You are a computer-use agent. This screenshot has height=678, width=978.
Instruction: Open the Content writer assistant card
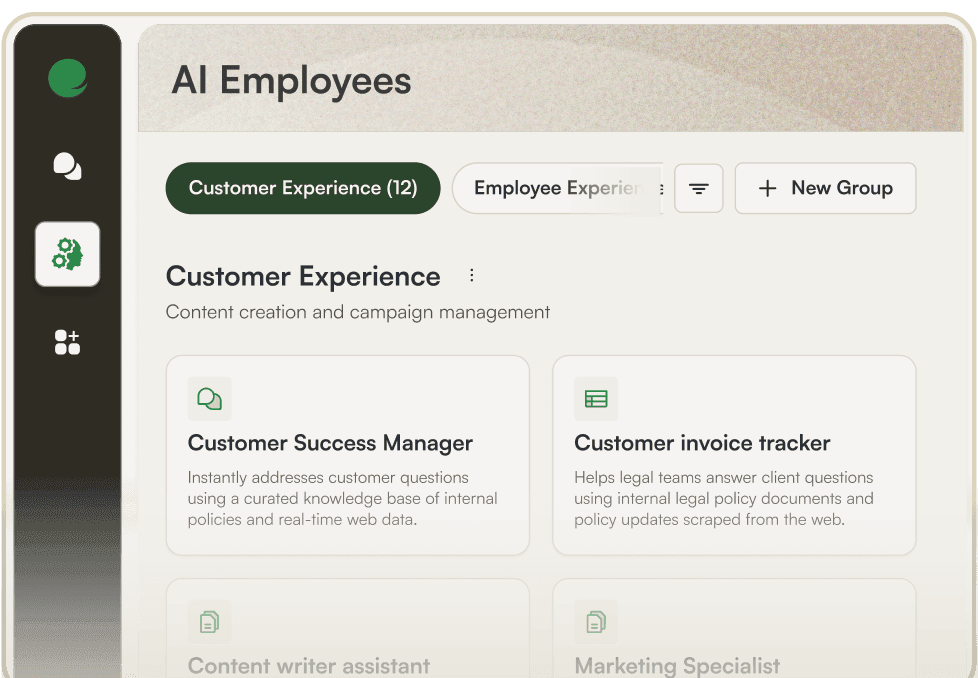tap(348, 629)
